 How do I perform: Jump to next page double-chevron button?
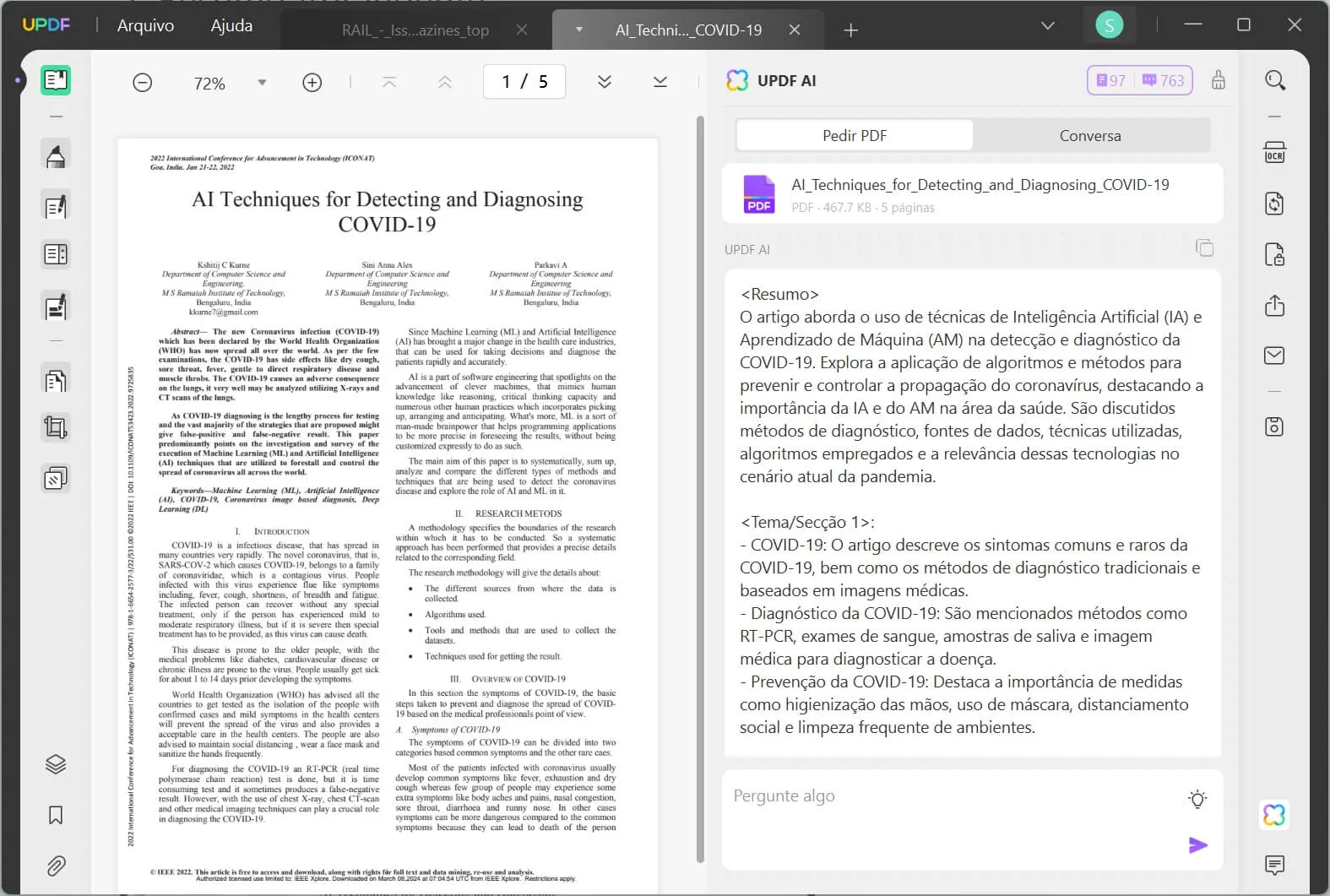pos(605,82)
